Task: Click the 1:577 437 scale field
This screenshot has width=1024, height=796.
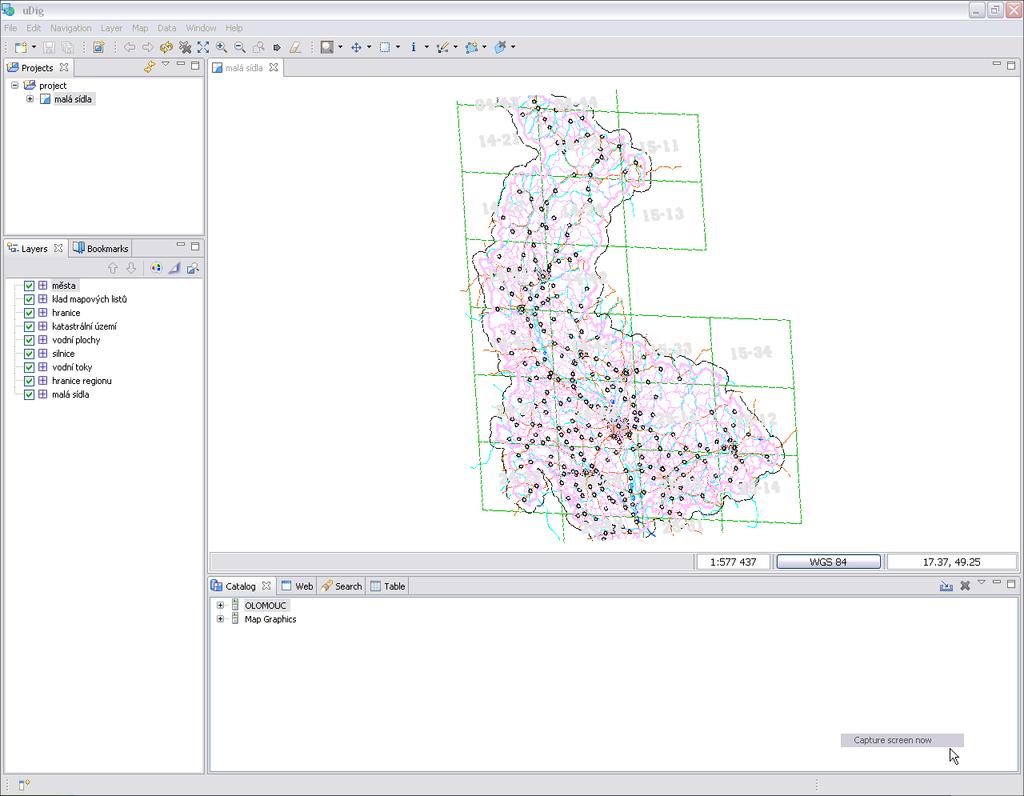Action: (x=733, y=562)
